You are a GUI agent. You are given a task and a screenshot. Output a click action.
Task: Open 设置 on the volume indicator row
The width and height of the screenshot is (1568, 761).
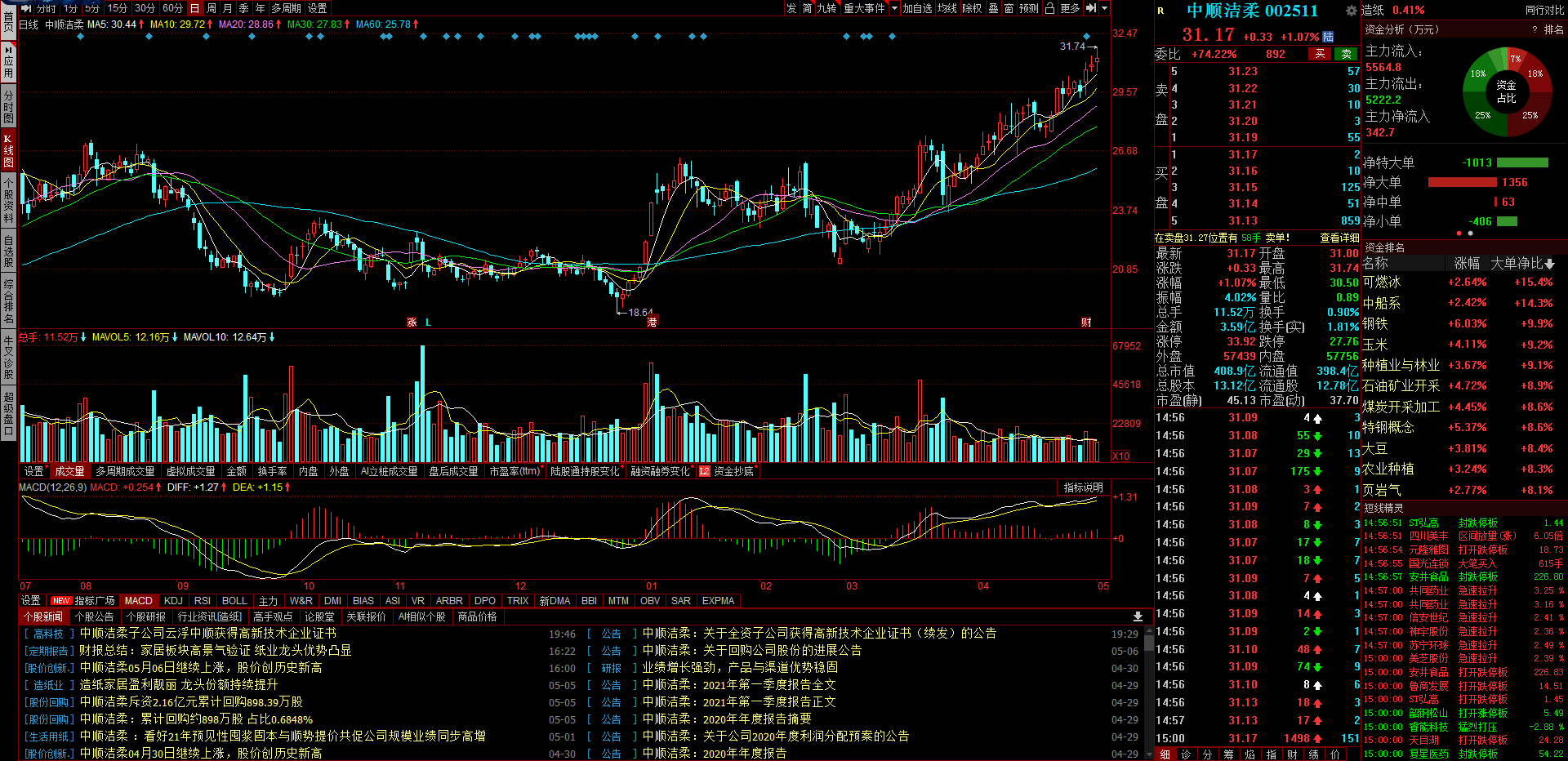tap(33, 471)
